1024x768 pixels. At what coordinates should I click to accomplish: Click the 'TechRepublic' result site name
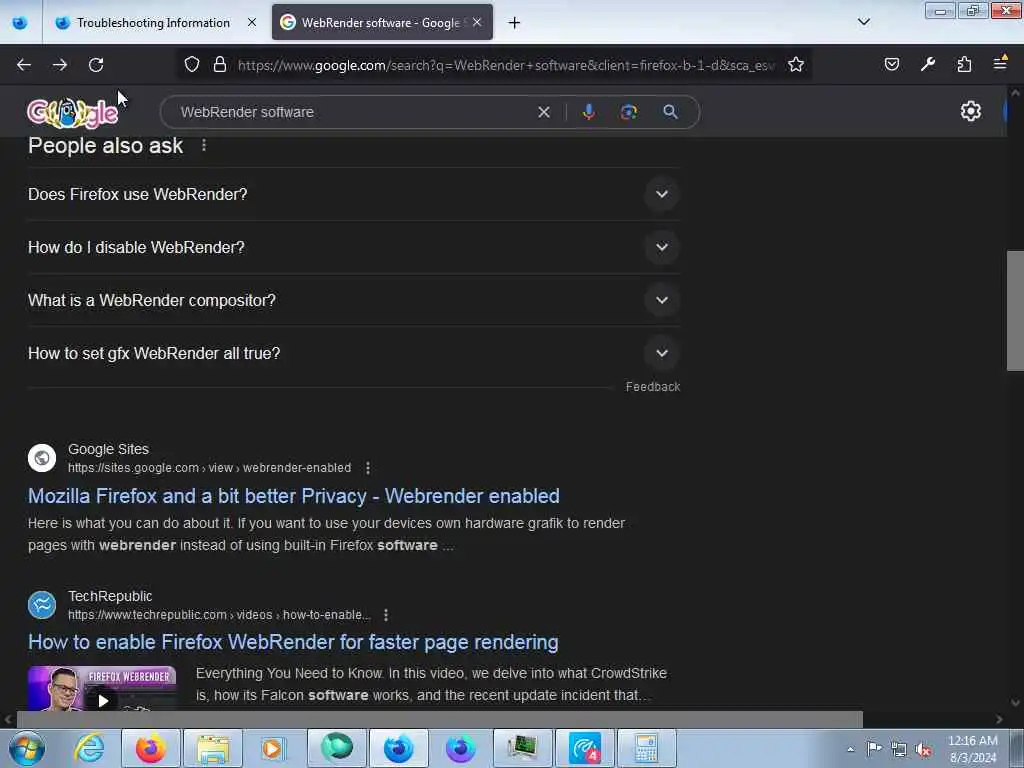click(110, 596)
